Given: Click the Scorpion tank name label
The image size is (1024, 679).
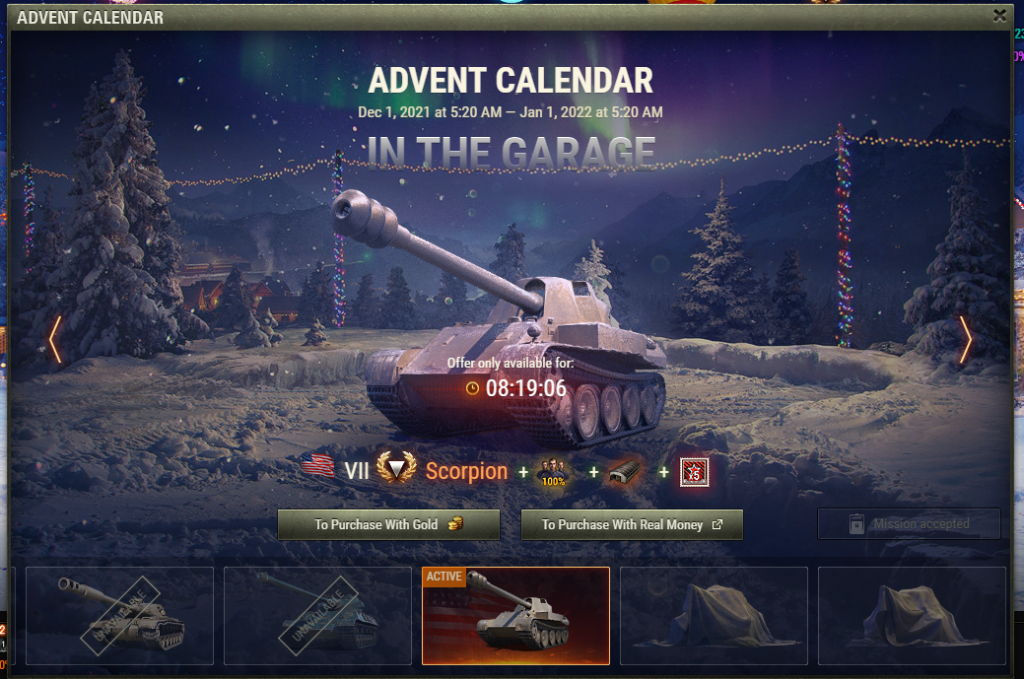Looking at the screenshot, I should [466, 471].
